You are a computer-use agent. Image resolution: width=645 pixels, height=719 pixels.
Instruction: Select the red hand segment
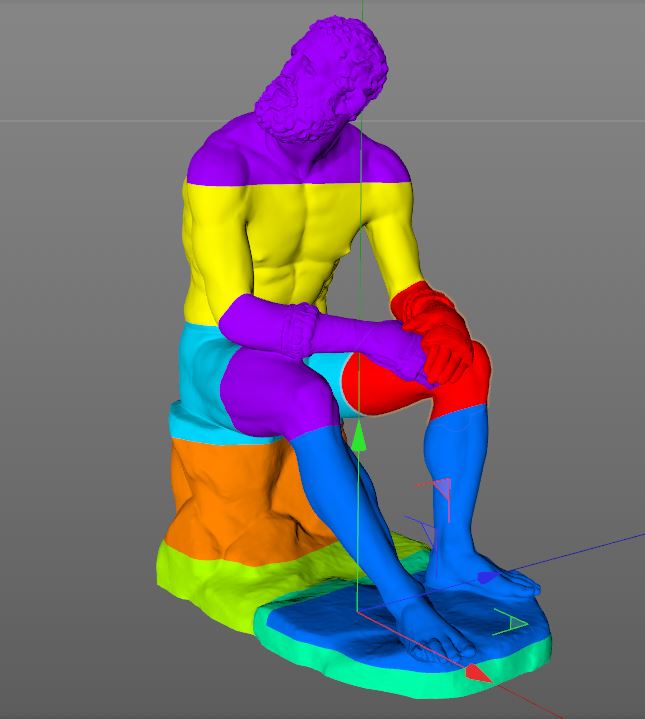(x=433, y=330)
